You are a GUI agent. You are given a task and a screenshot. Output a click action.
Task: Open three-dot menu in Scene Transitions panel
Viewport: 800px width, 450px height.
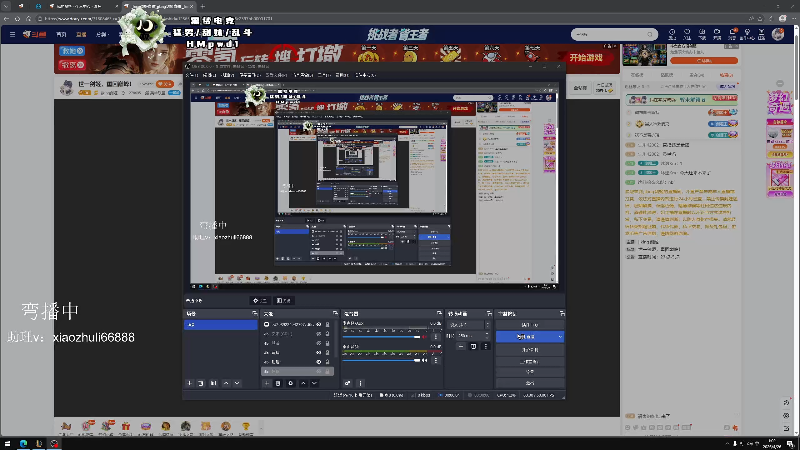pyautogui.click(x=485, y=346)
